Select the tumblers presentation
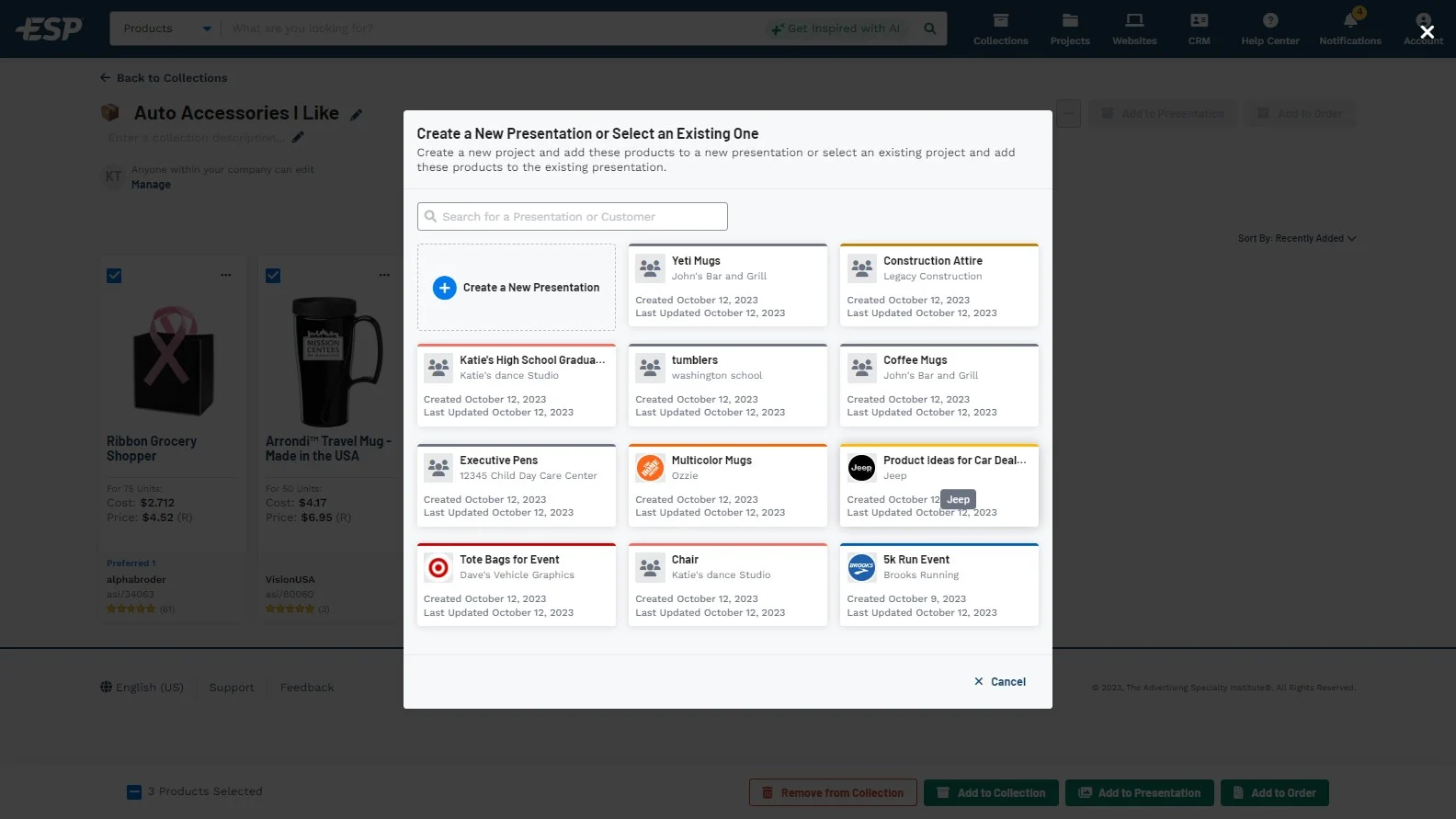Screen dimensions: 1456x819 pyautogui.click(x=727, y=385)
